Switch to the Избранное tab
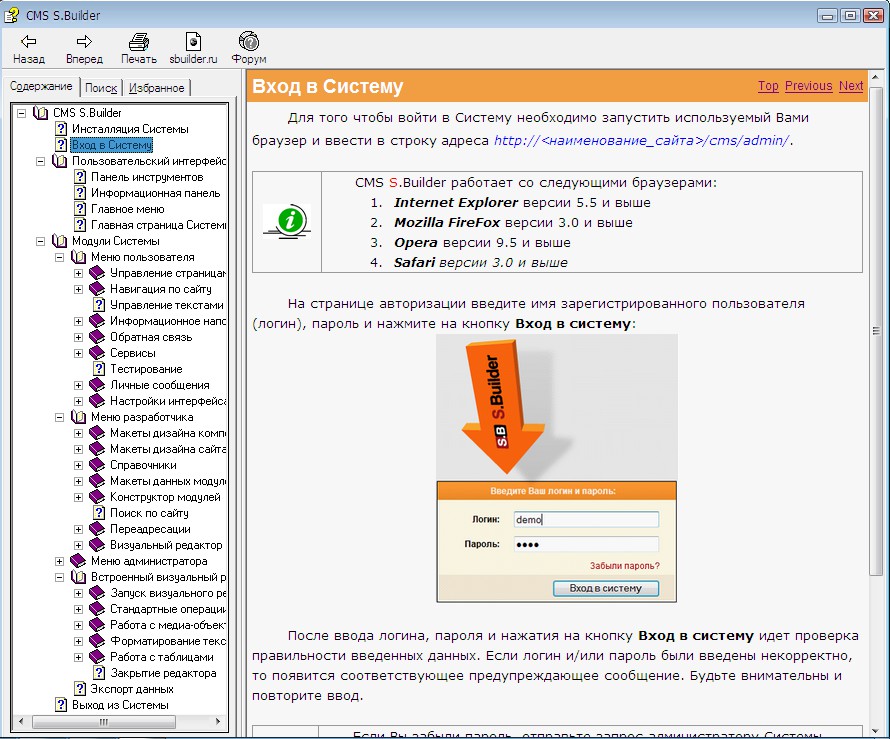The height and width of the screenshot is (739, 890). (x=157, y=88)
